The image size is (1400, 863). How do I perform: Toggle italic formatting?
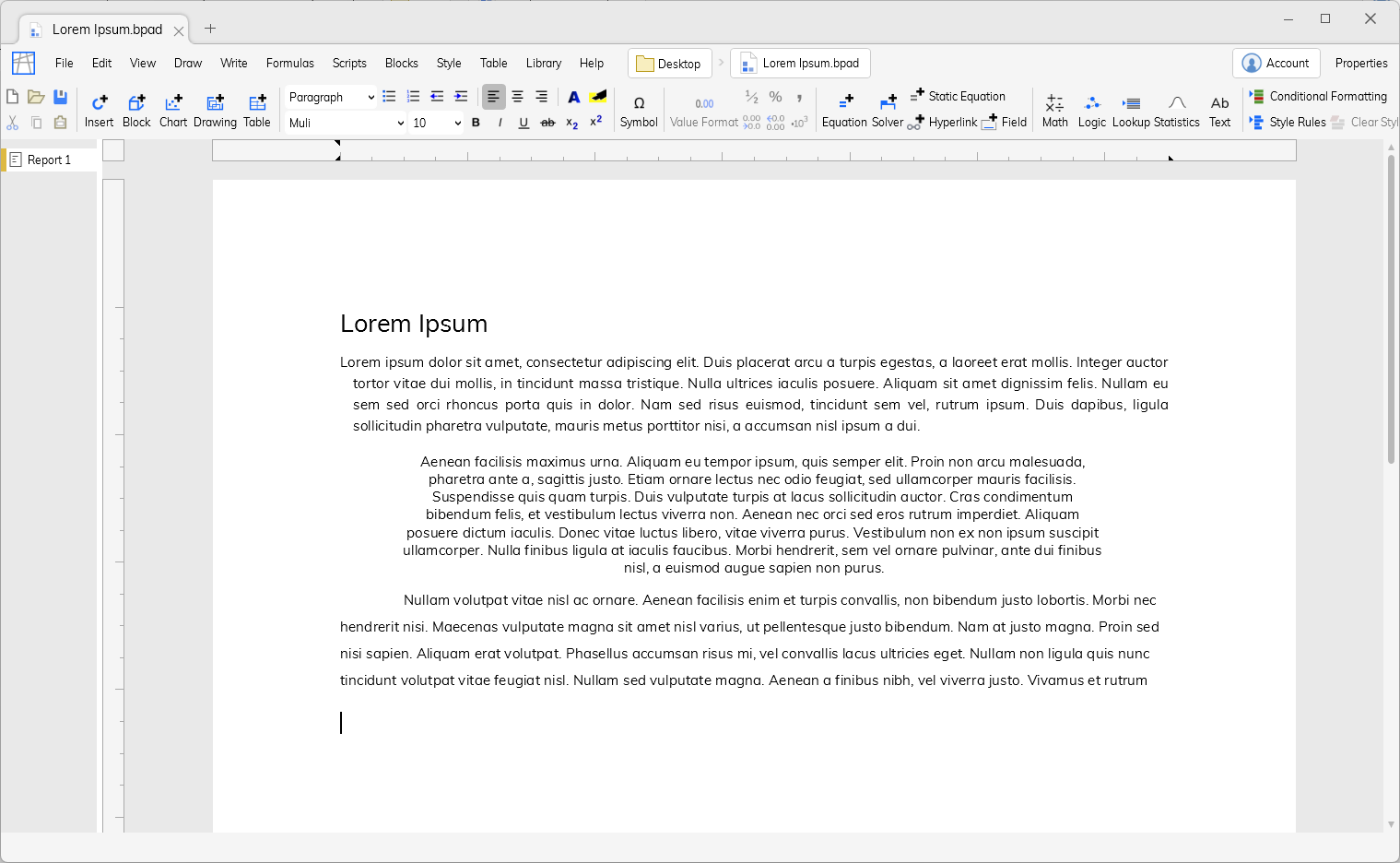[500, 123]
